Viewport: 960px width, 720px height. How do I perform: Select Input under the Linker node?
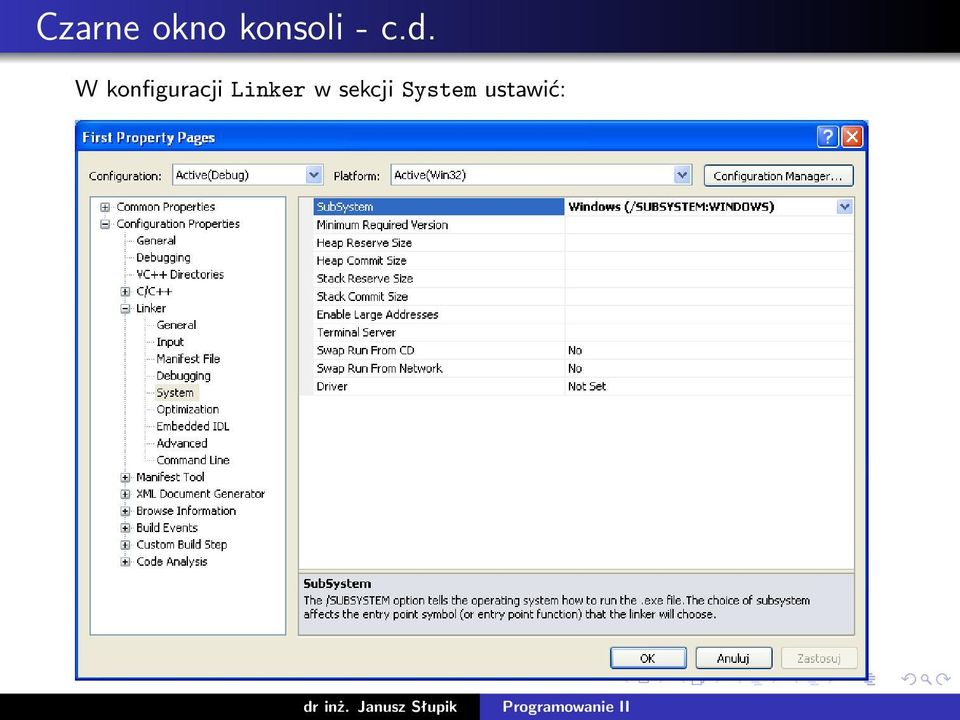170,342
